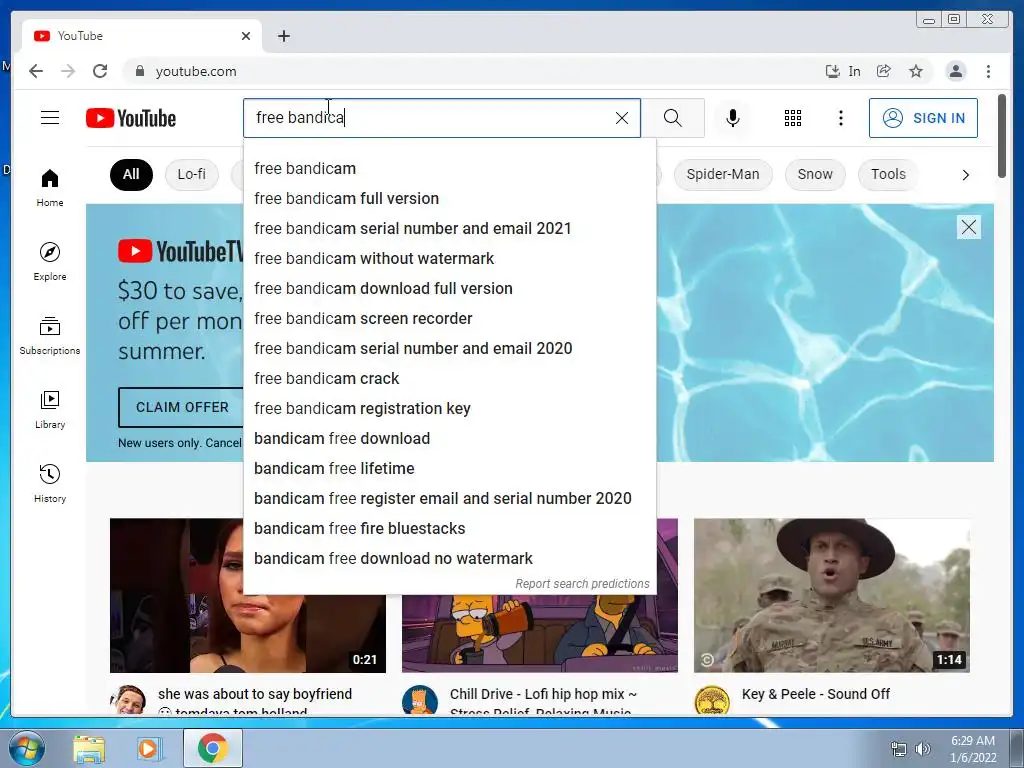
Task: Click the volume speaker tray icon
Action: click(923, 749)
